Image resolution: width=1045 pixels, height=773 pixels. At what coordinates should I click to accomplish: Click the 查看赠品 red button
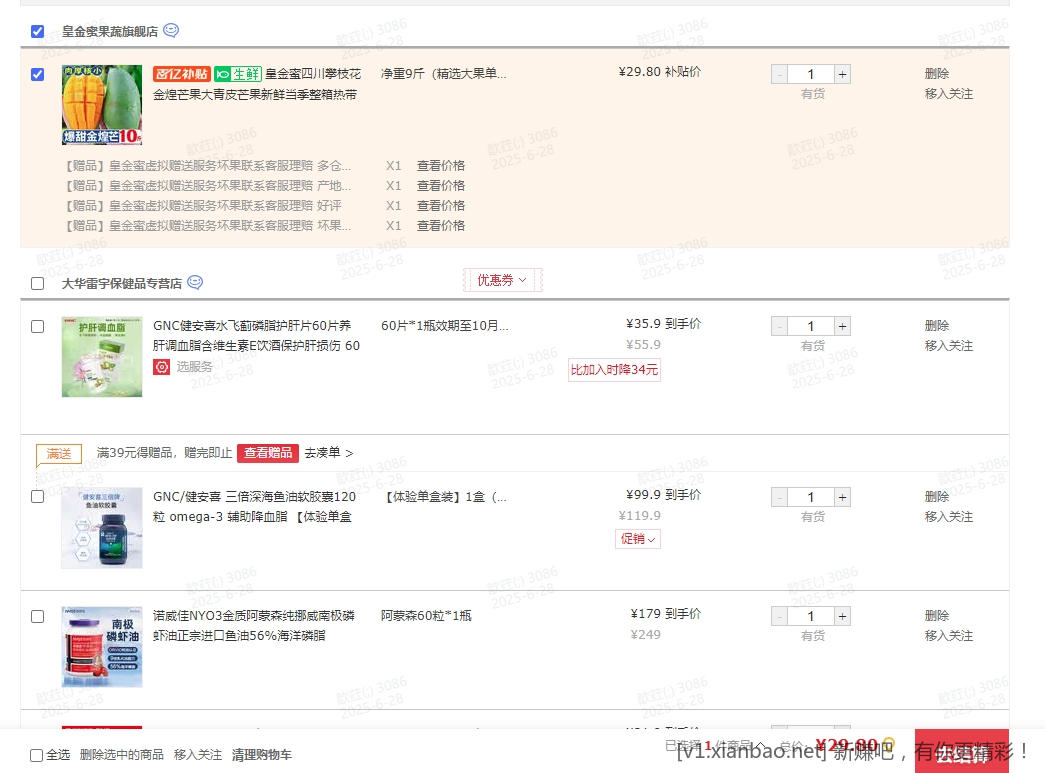(268, 453)
